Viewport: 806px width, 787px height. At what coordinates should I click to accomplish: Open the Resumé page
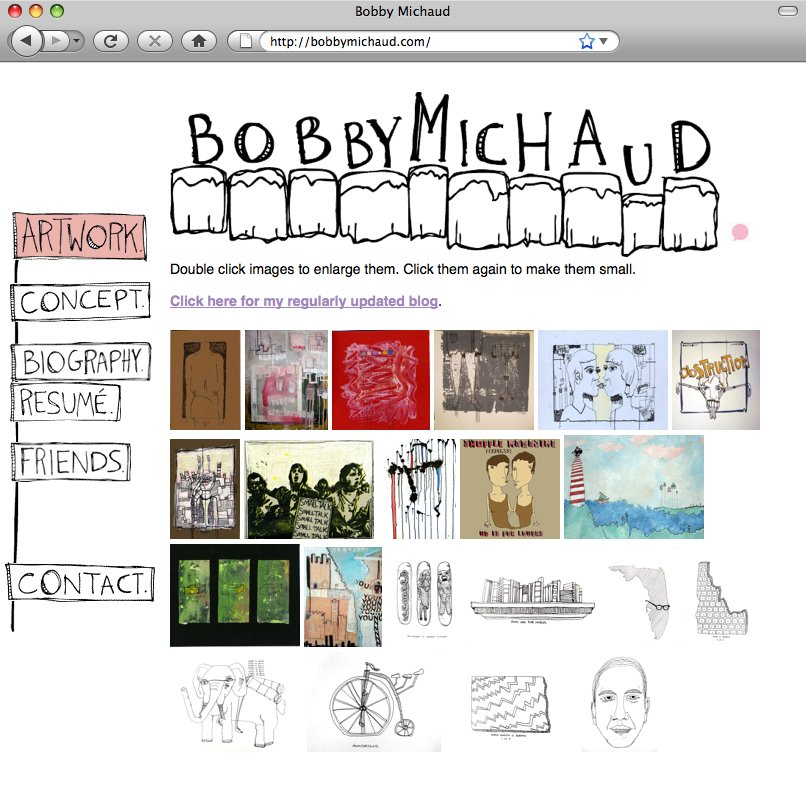point(68,402)
